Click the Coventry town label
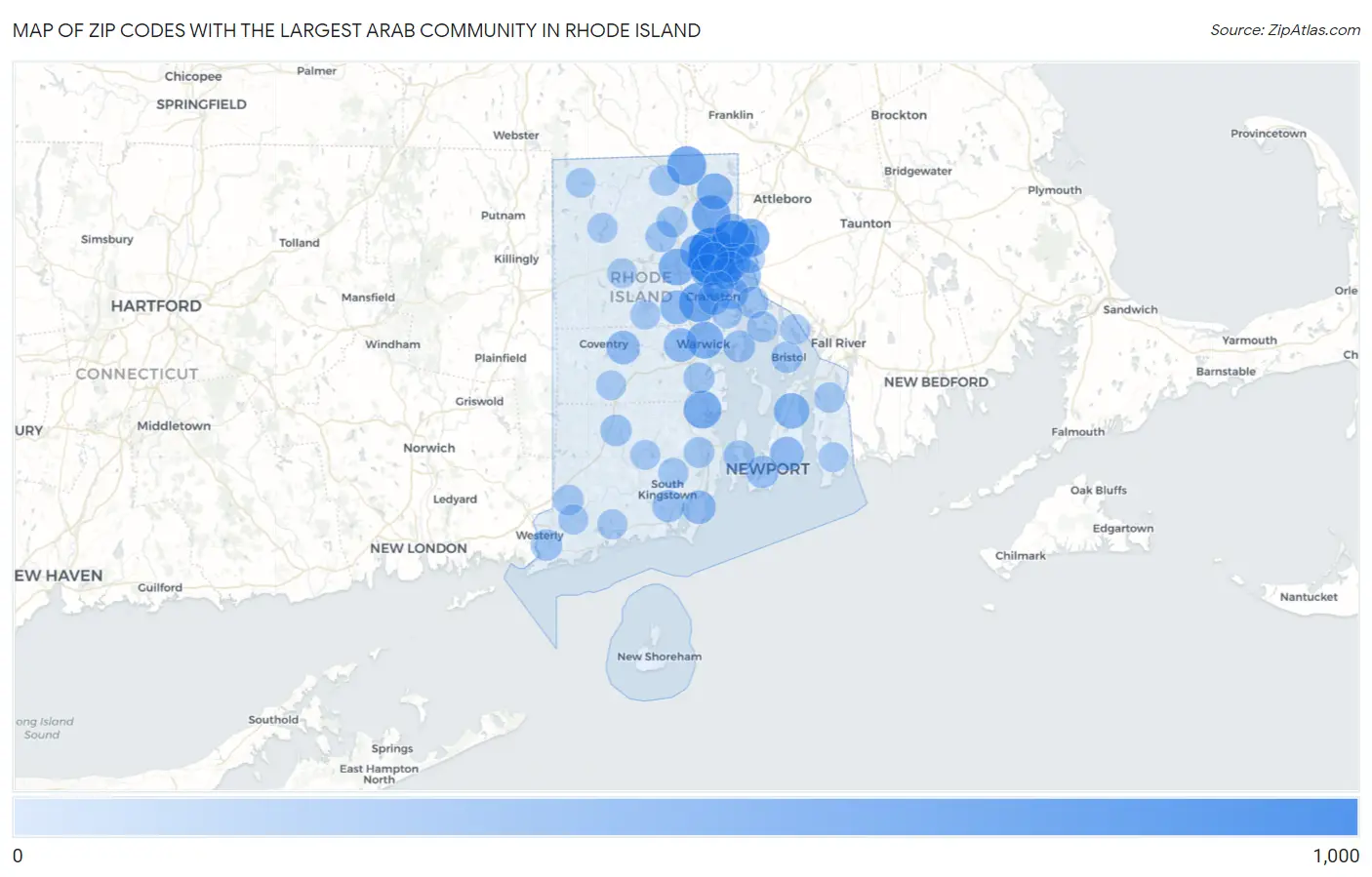Image resolution: width=1372 pixels, height=877 pixels. tap(603, 344)
